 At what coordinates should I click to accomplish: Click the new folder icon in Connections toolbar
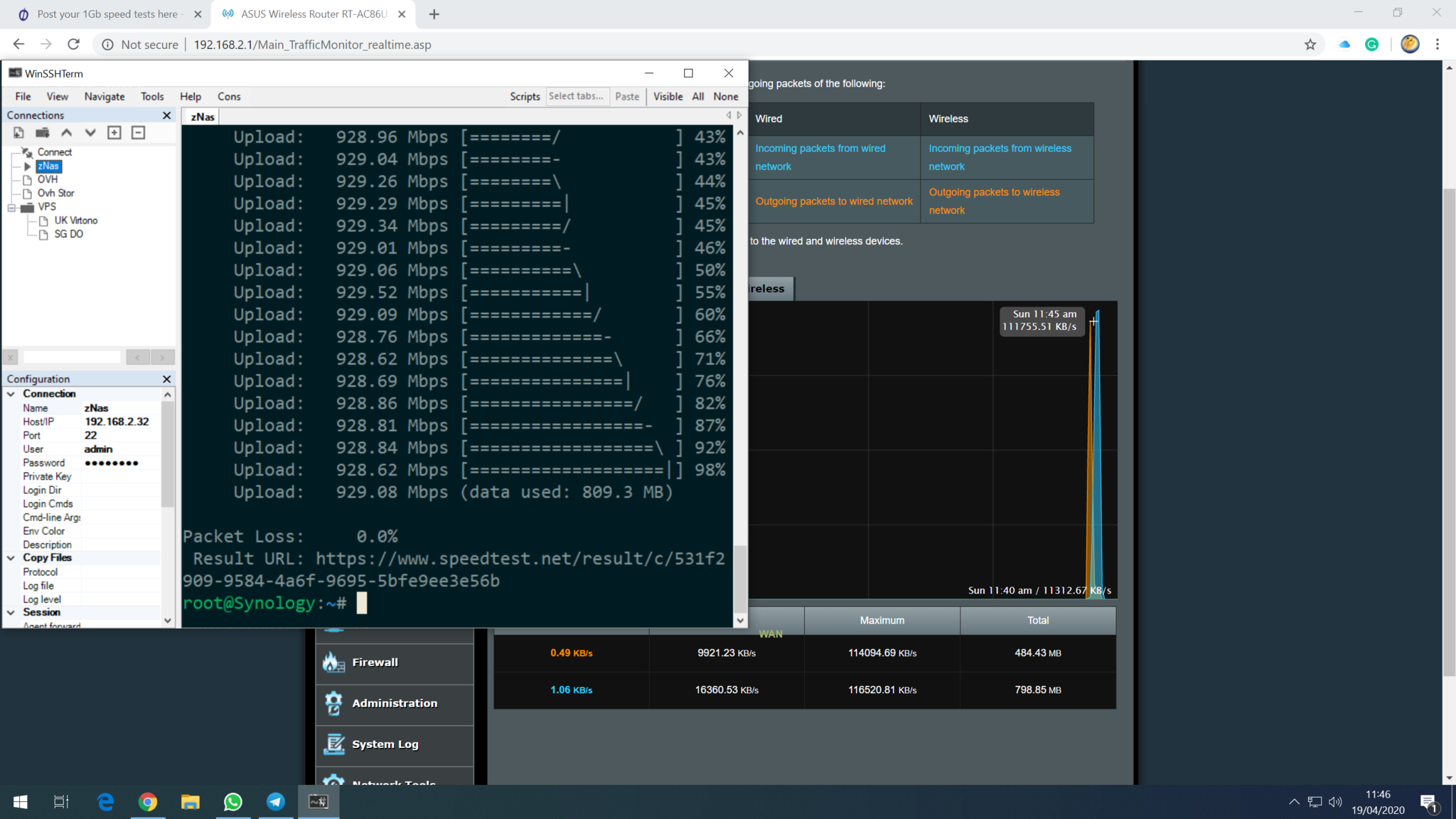43,133
